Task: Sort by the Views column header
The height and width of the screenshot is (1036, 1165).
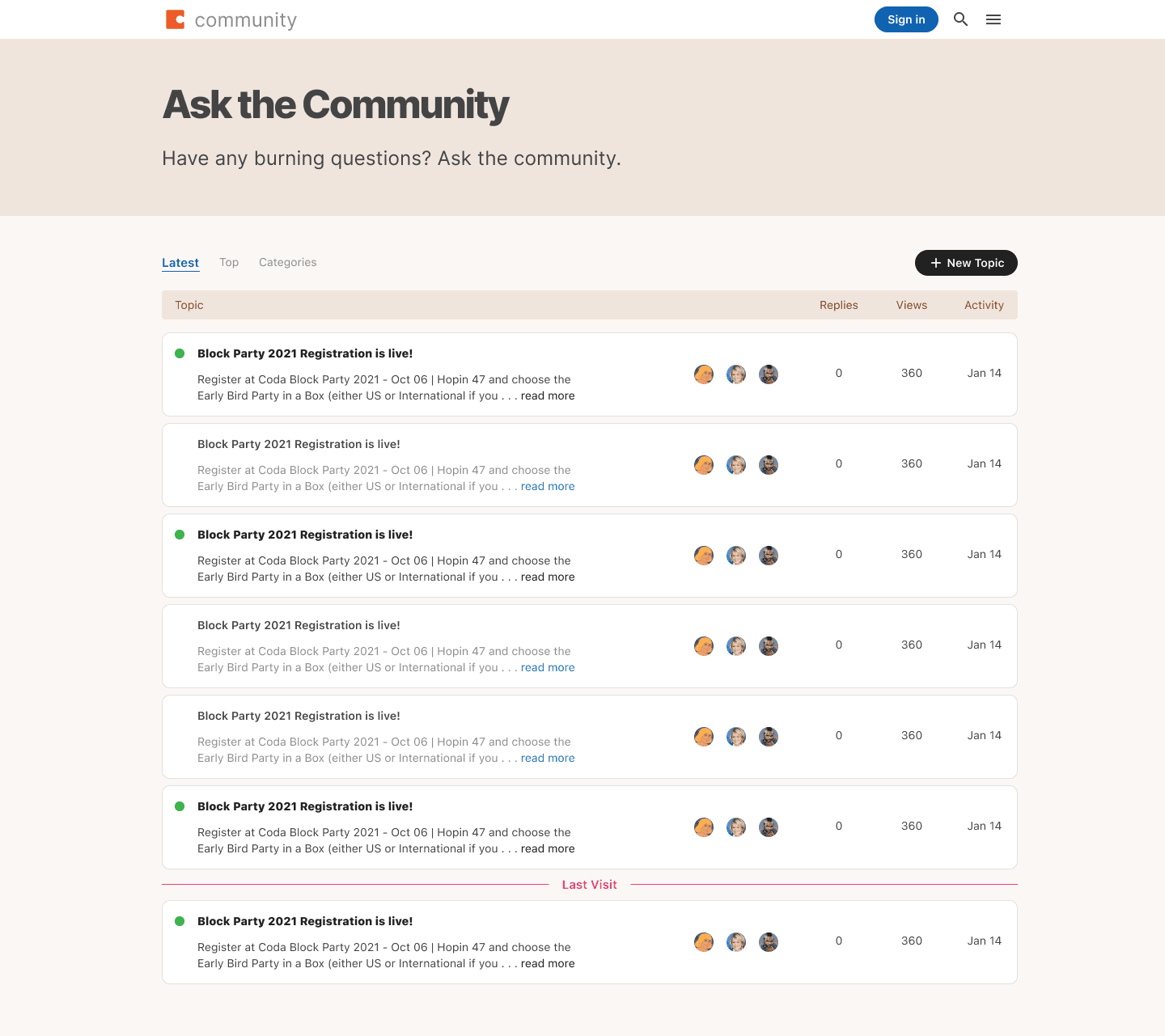Action: pos(912,305)
